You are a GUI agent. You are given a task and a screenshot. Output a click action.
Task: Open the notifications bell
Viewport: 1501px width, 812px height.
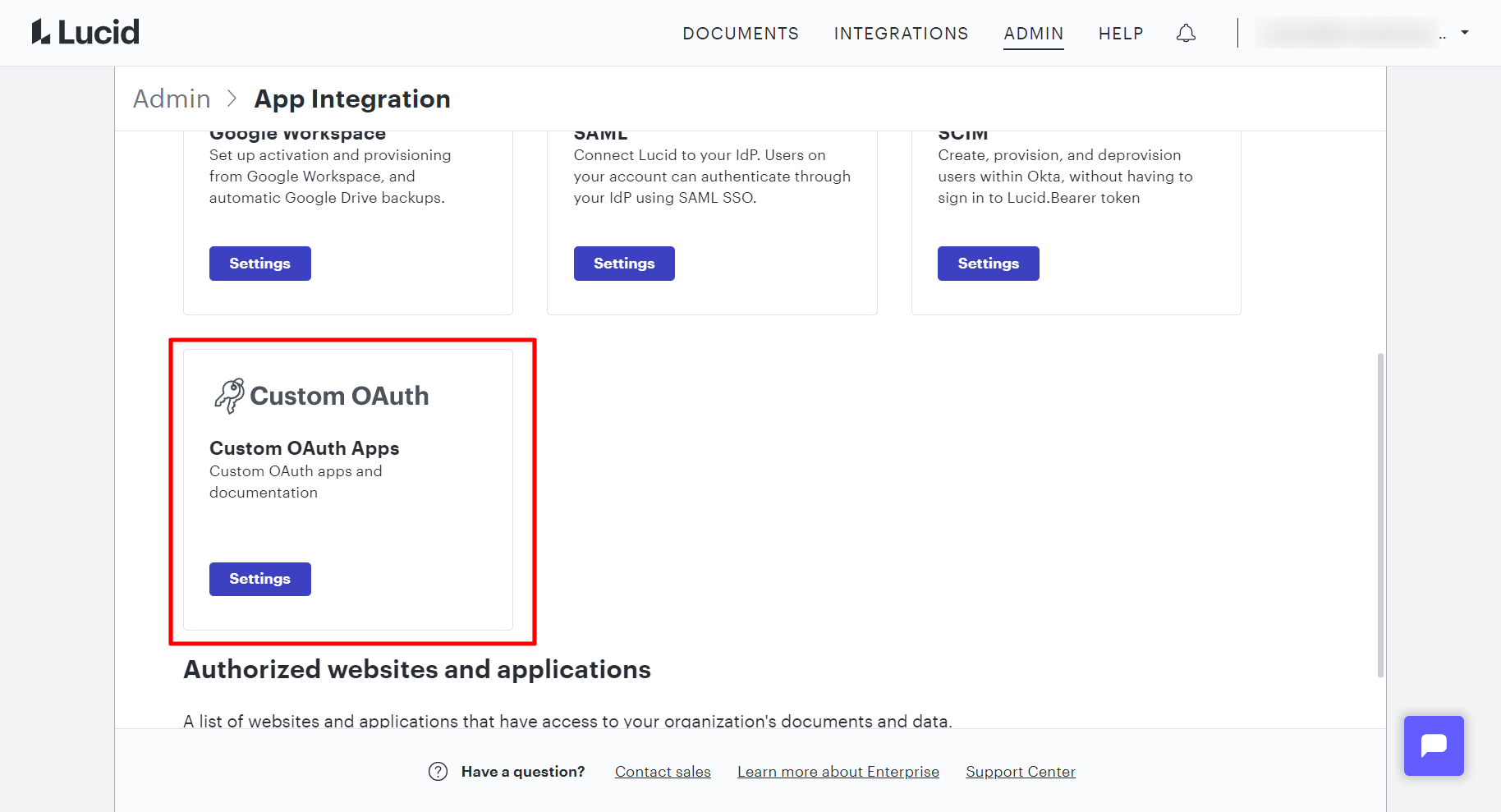click(1186, 33)
